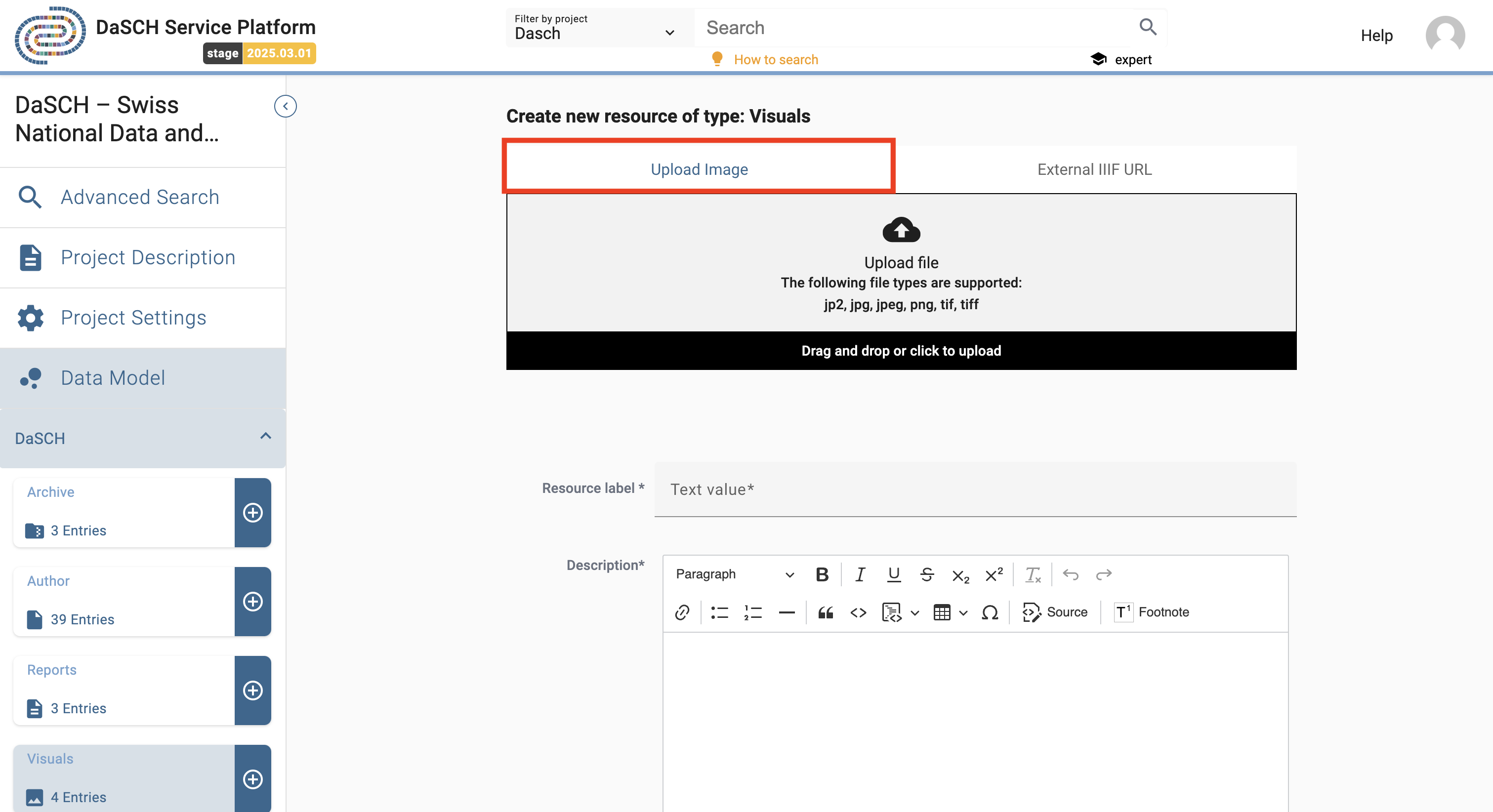Apply italic formatting in the editor

pyautogui.click(x=860, y=574)
